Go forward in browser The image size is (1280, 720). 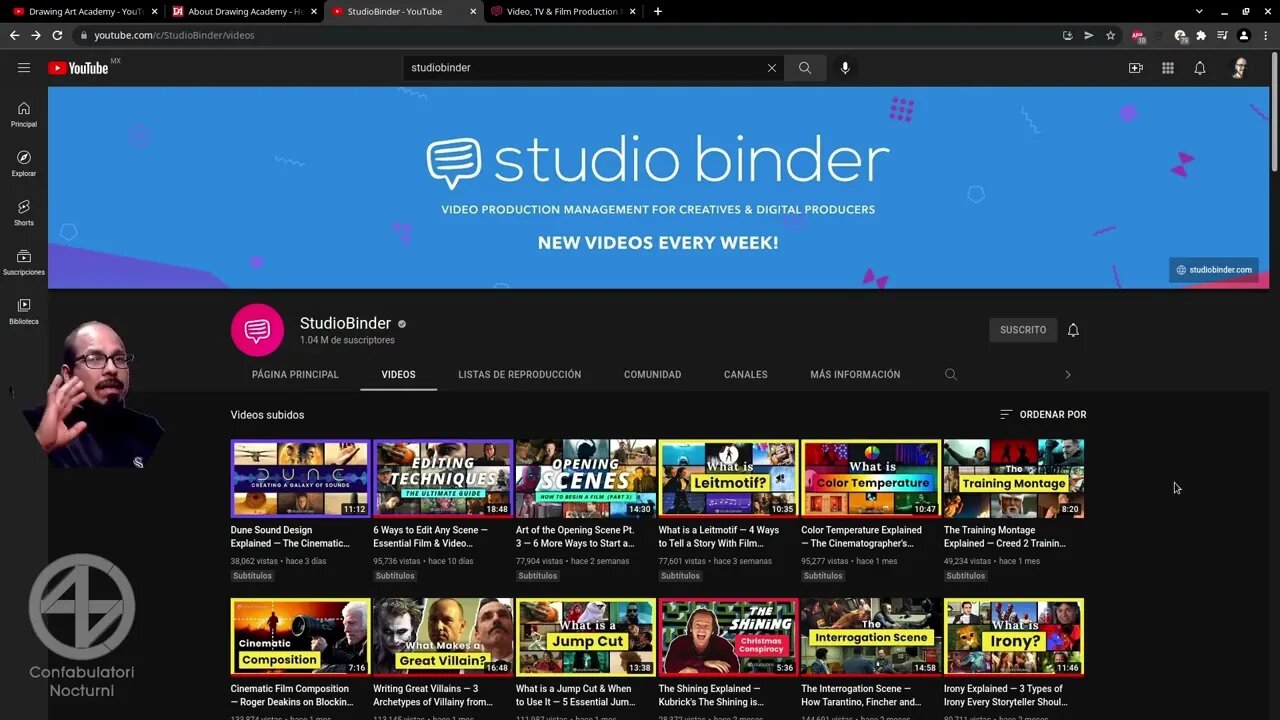pyautogui.click(x=36, y=35)
